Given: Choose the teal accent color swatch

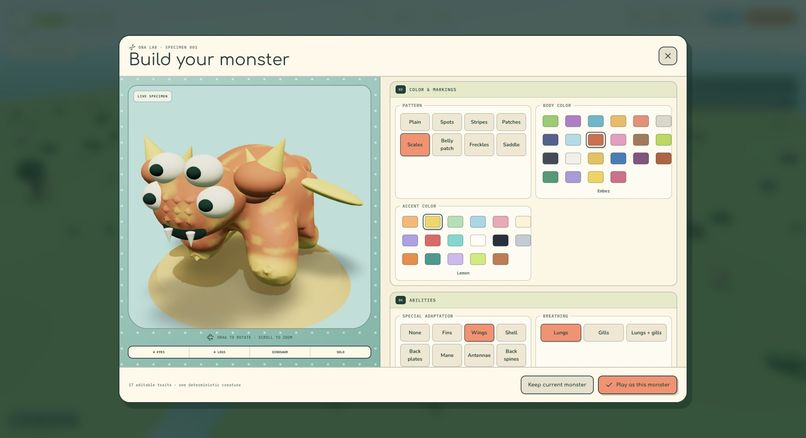Looking at the screenshot, I should point(432,259).
